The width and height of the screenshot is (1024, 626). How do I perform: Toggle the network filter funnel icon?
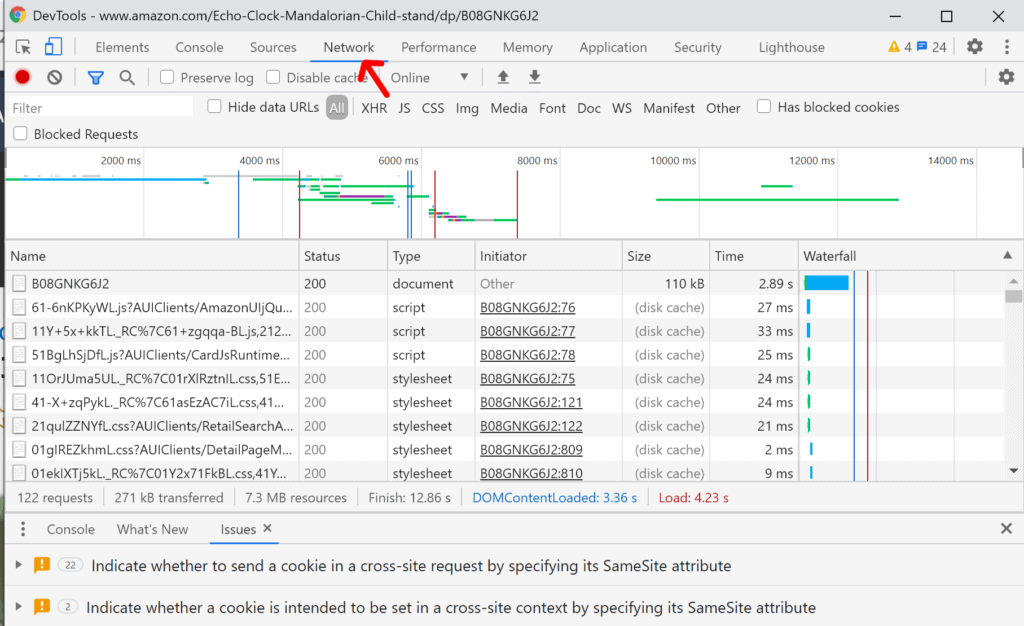[x=96, y=78]
